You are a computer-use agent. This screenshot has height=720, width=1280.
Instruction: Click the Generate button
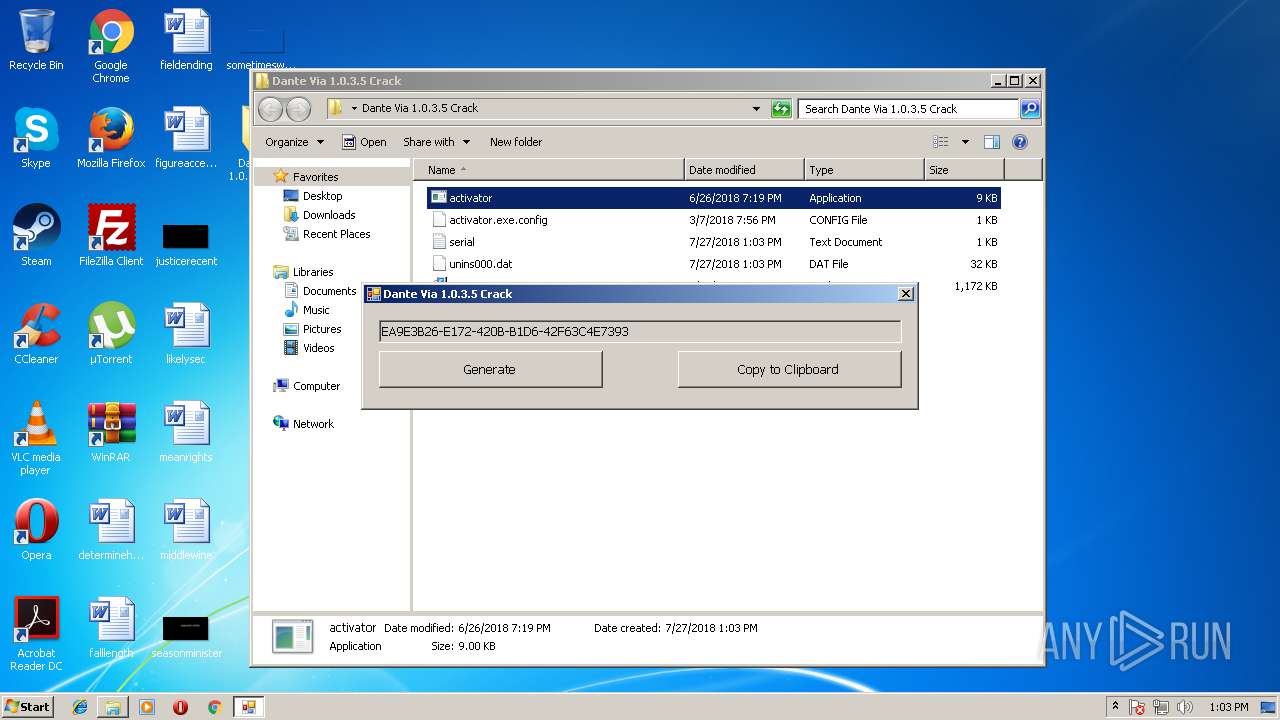[490, 369]
